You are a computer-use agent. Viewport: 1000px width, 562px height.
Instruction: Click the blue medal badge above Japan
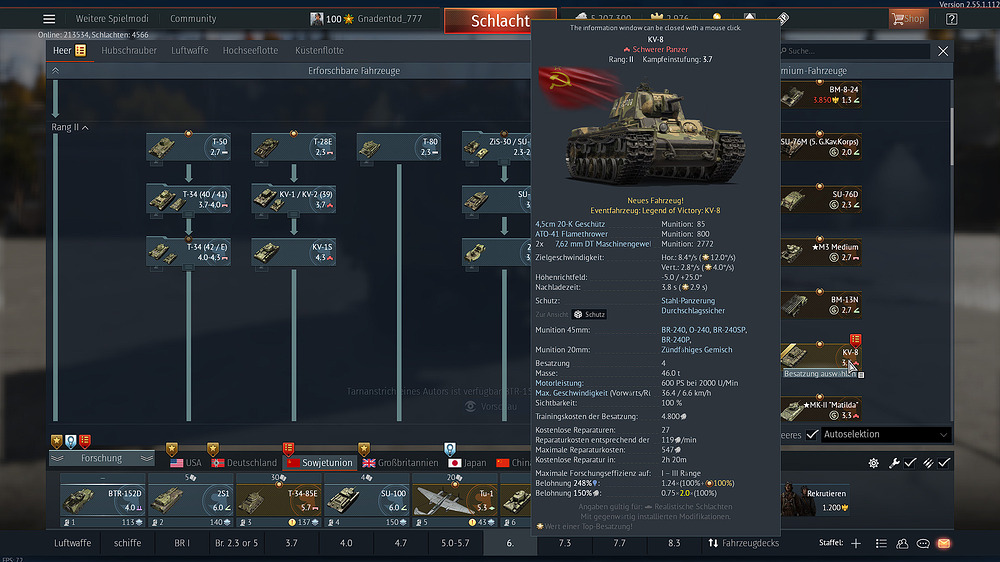(x=450, y=449)
